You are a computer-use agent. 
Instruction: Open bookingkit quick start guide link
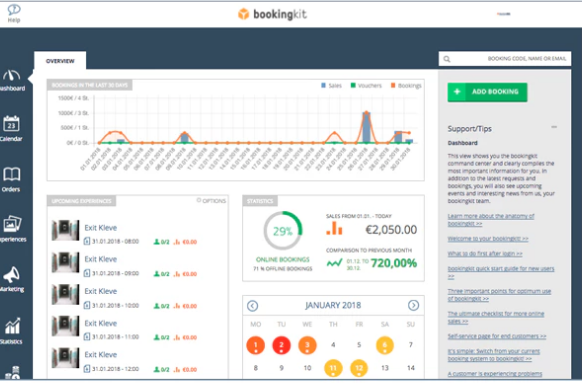tap(501, 272)
